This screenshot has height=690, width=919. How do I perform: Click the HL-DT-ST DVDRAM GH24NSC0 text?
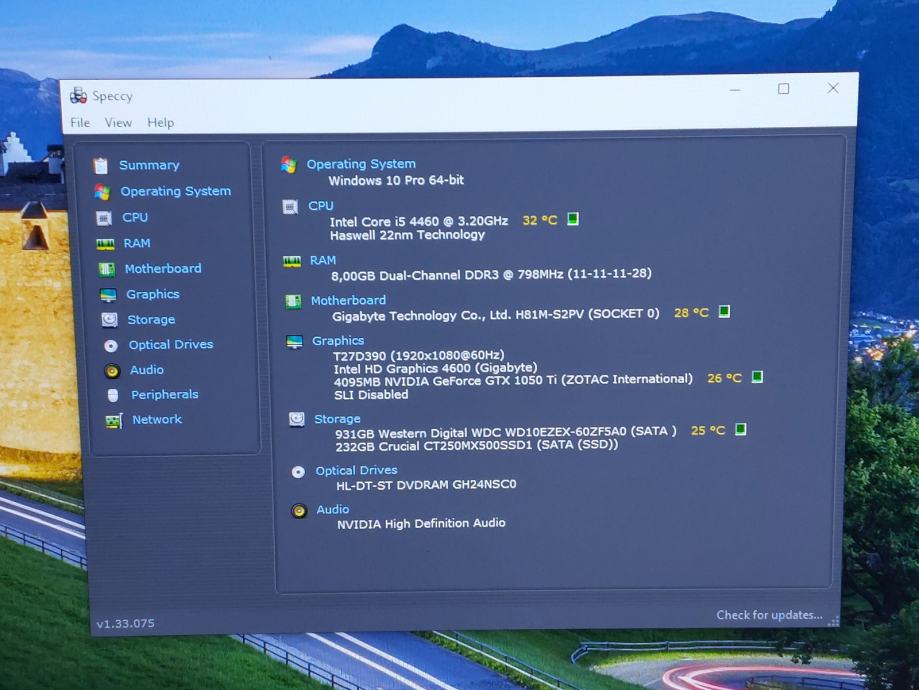point(426,485)
